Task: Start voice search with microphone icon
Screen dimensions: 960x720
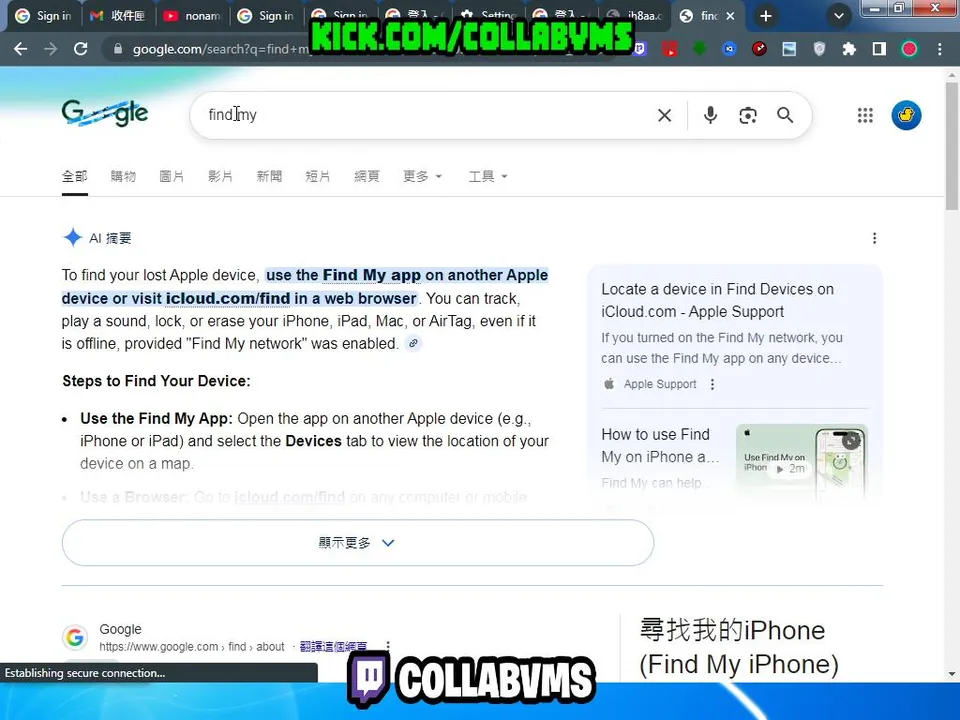Action: pyautogui.click(x=710, y=115)
